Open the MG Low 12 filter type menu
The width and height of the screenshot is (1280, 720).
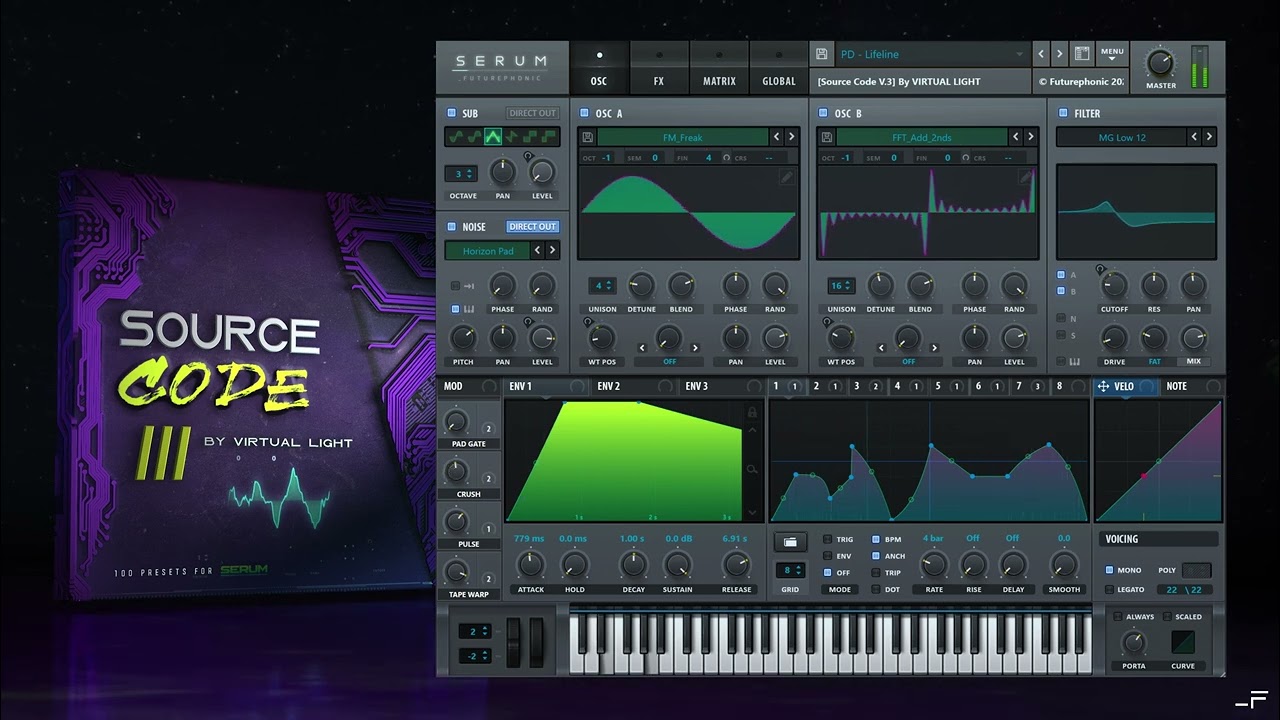click(1121, 137)
